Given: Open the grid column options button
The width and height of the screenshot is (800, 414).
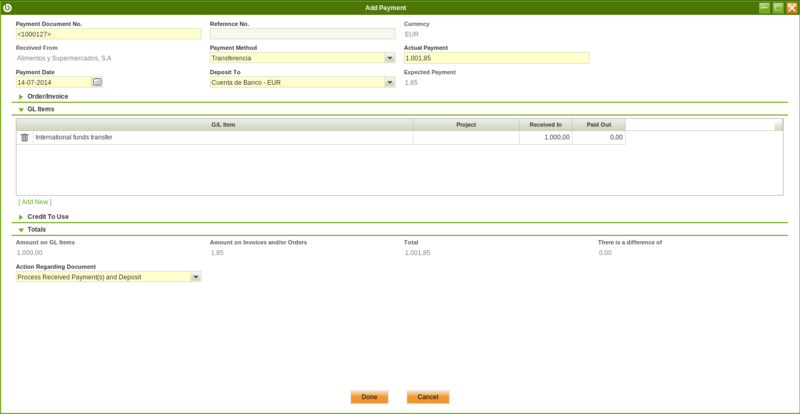Looking at the screenshot, I should 778,125.
